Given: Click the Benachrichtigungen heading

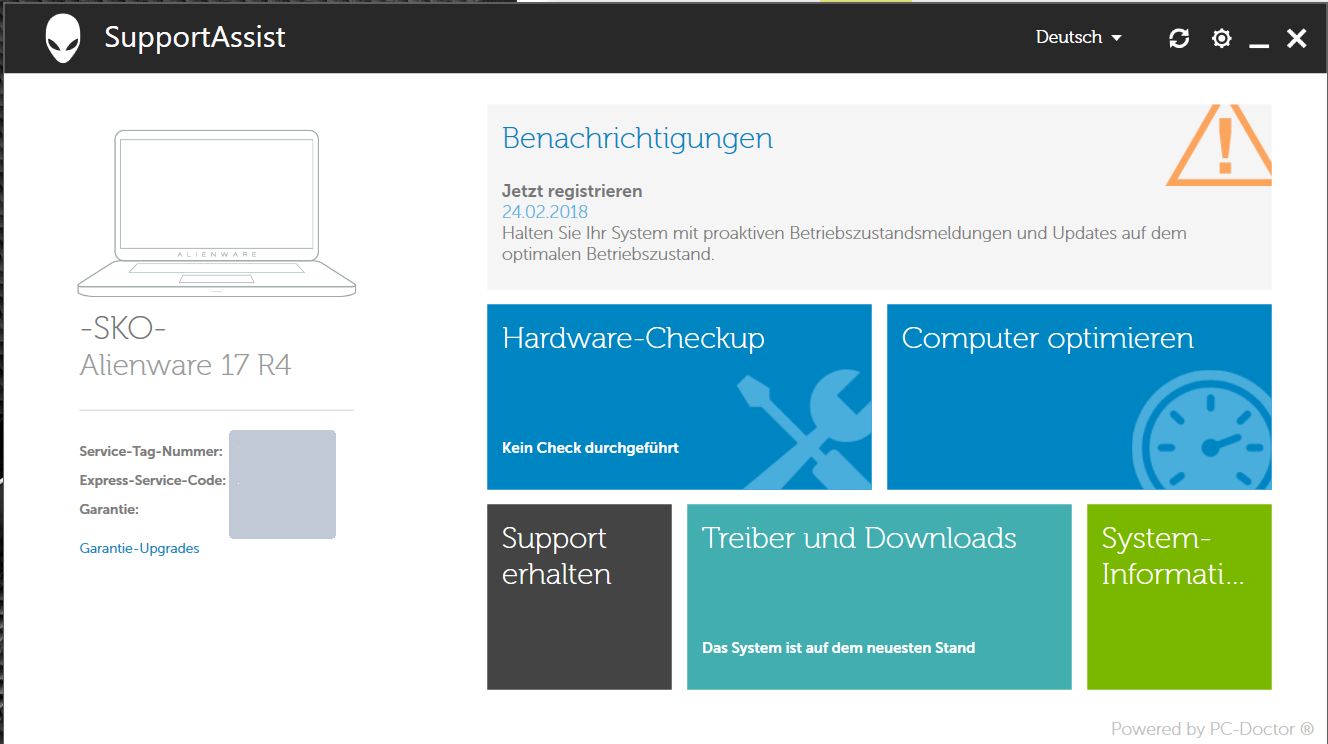Looking at the screenshot, I should tap(637, 138).
